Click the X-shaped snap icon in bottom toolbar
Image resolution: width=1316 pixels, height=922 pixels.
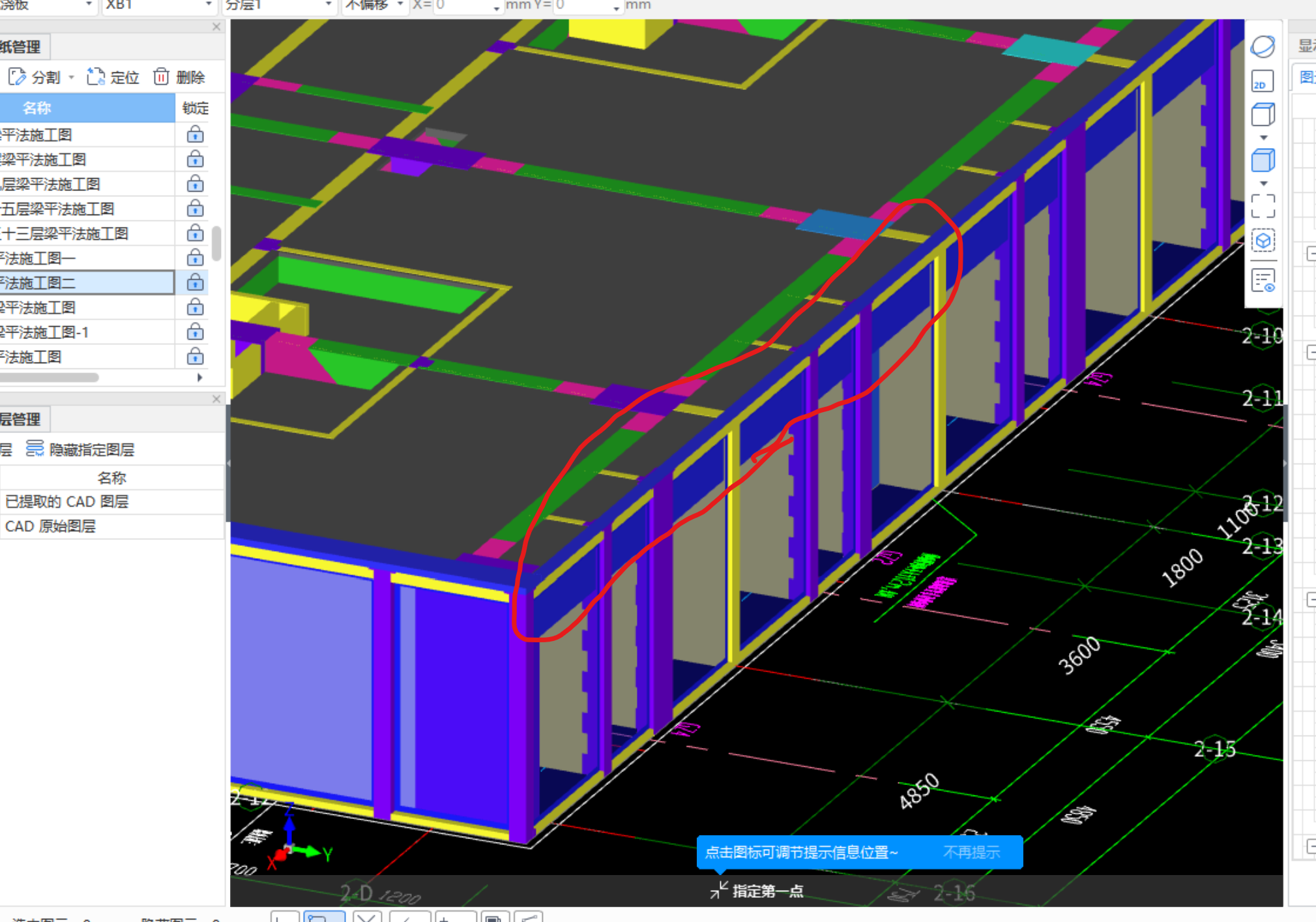click(x=367, y=917)
